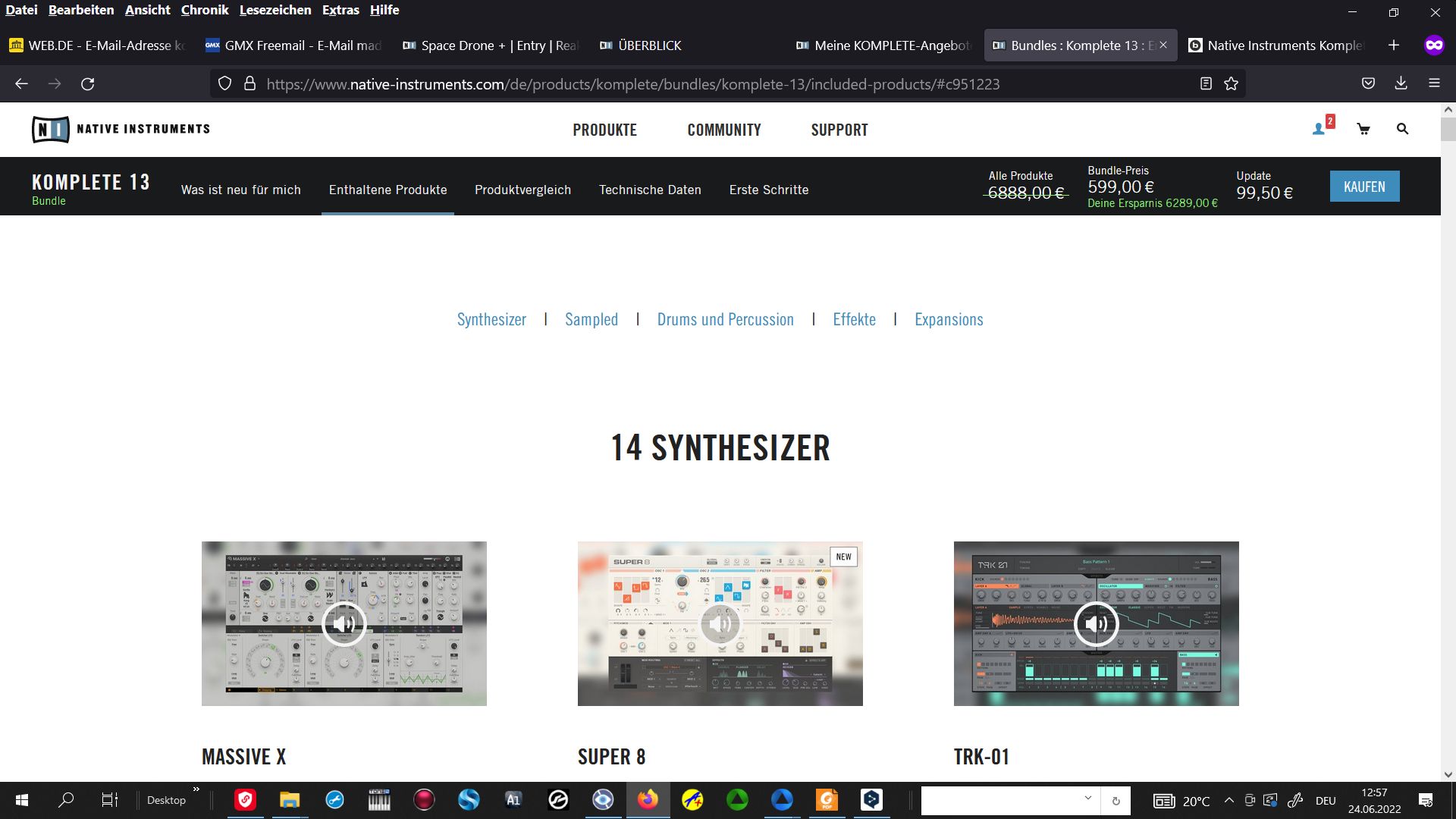Go back to the previous page
Screen dimensions: 1456x819
(21, 83)
